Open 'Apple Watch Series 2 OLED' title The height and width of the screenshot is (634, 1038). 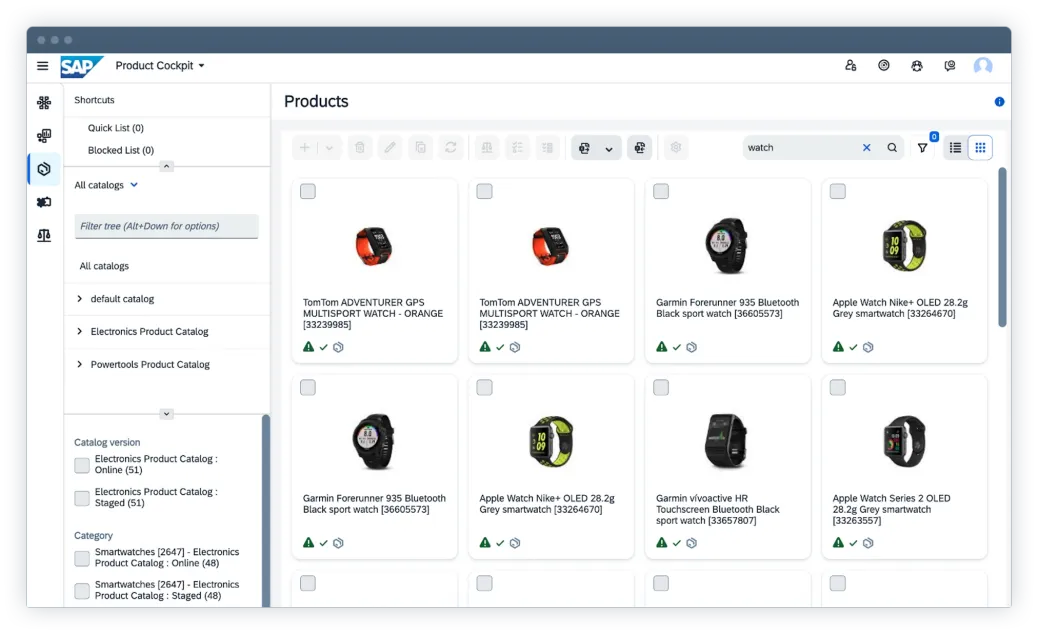click(891, 510)
